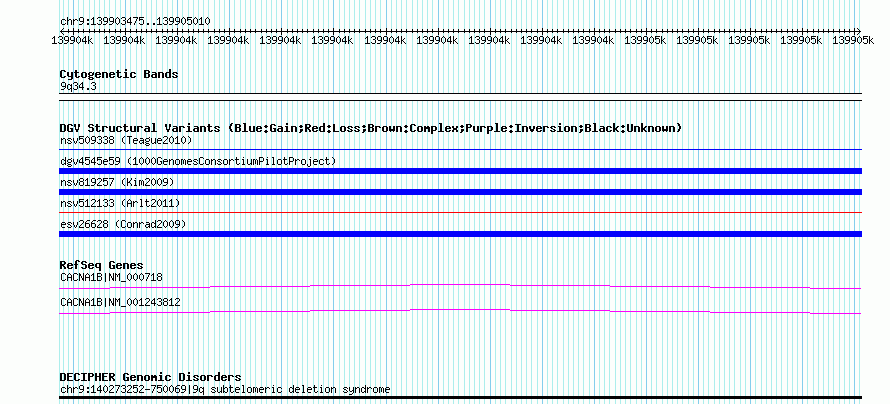Open 9q subtelomeric deletion syndrome label

[x=225, y=390]
